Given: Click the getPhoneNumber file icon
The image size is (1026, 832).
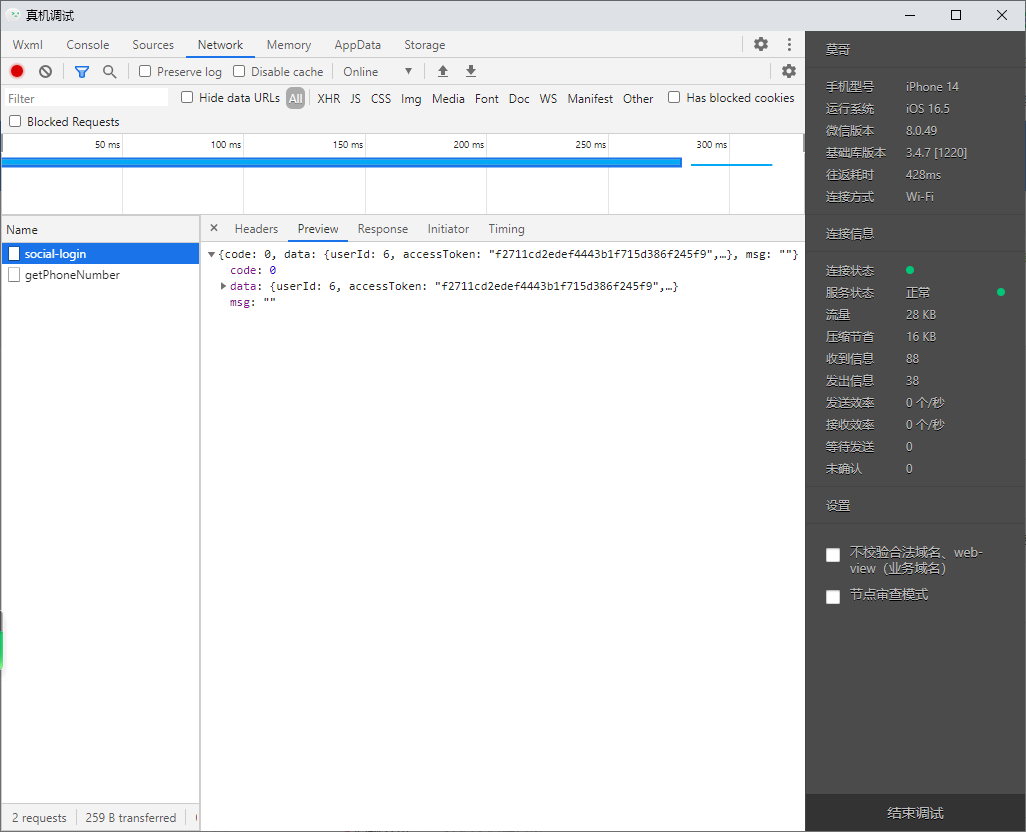Looking at the screenshot, I should (x=14, y=275).
